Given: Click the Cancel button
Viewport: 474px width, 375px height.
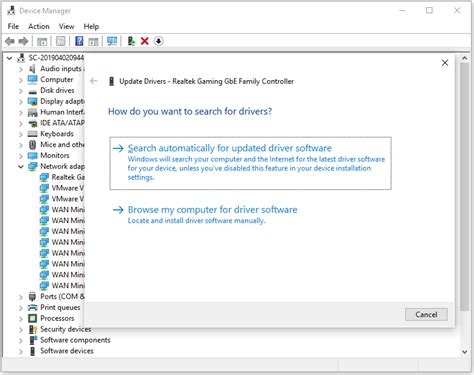Looking at the screenshot, I should tap(426, 314).
